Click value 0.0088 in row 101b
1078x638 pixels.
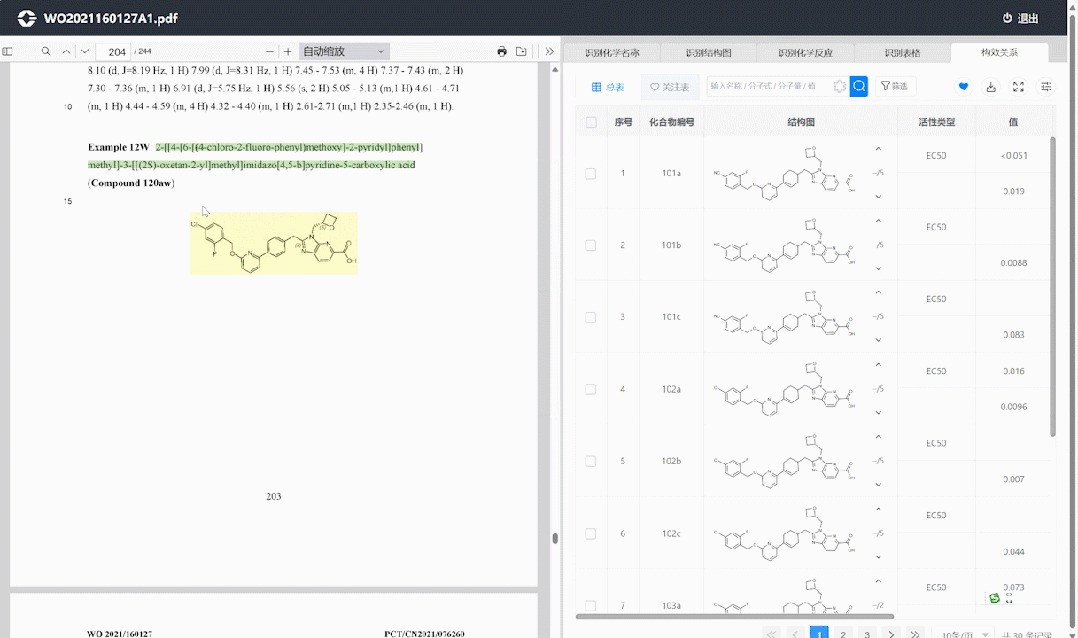pyautogui.click(x=1013, y=263)
